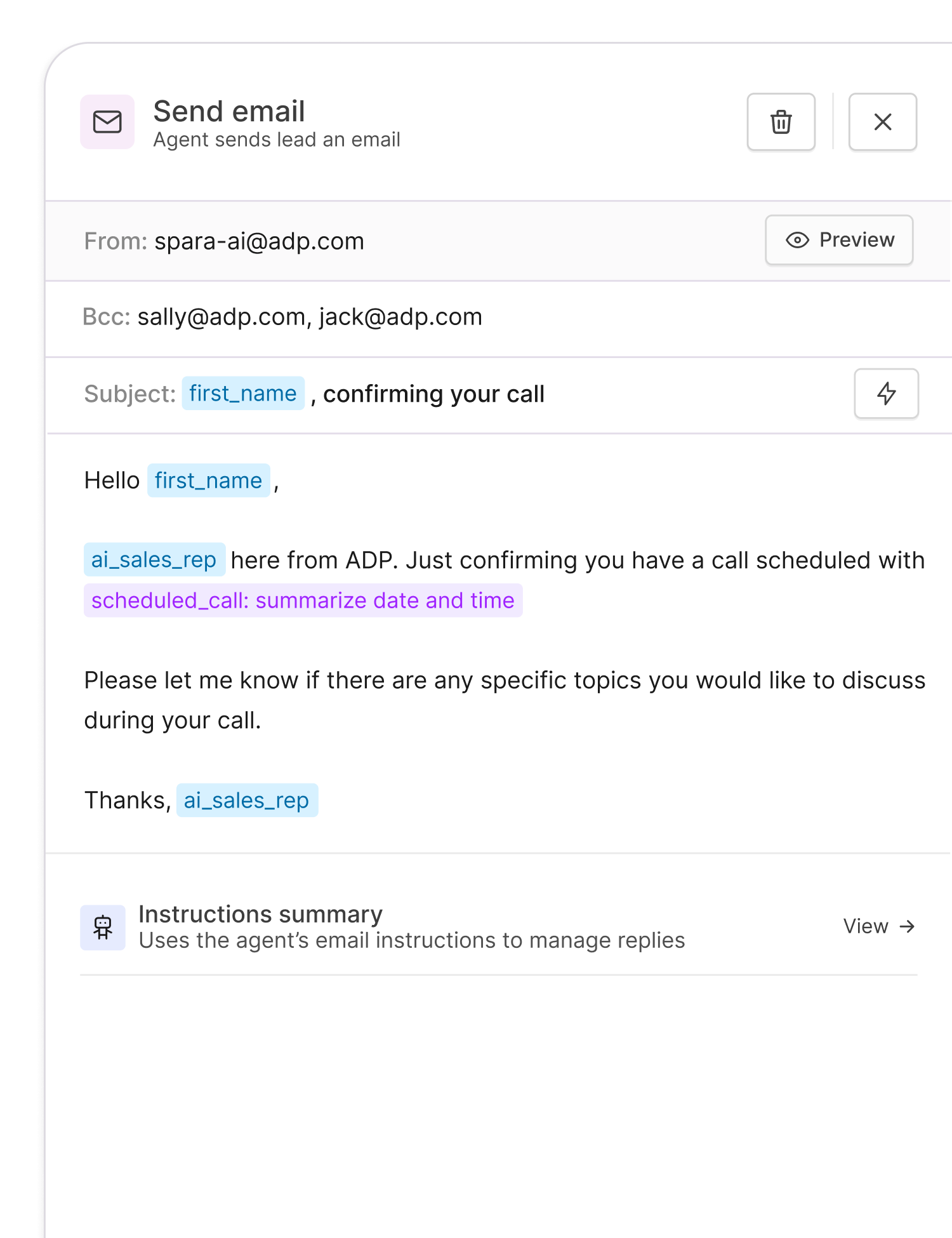
Task: Select the first_name tag in subject
Action: point(243,394)
